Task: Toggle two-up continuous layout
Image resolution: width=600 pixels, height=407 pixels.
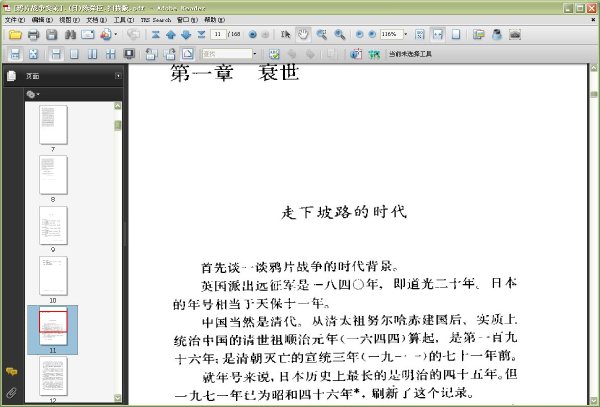Action: pos(111,54)
